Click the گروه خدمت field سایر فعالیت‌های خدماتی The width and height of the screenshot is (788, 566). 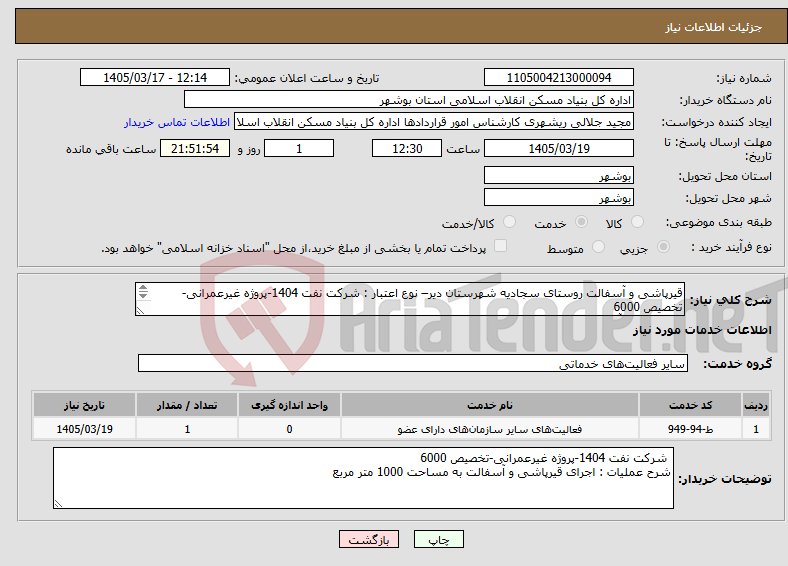[413, 363]
